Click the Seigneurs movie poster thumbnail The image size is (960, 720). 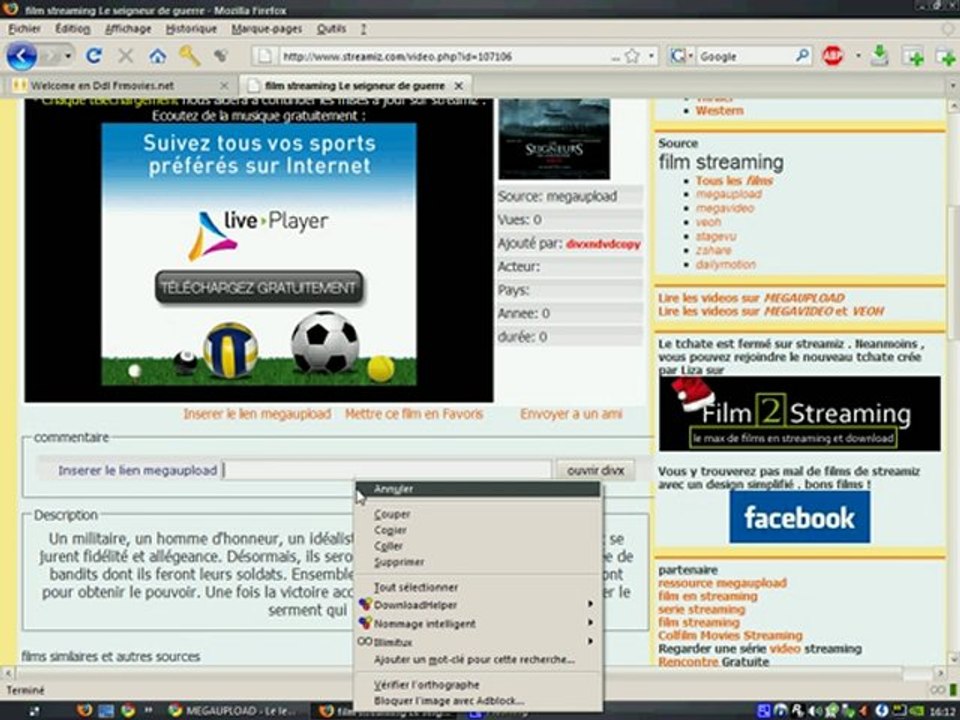pos(554,139)
